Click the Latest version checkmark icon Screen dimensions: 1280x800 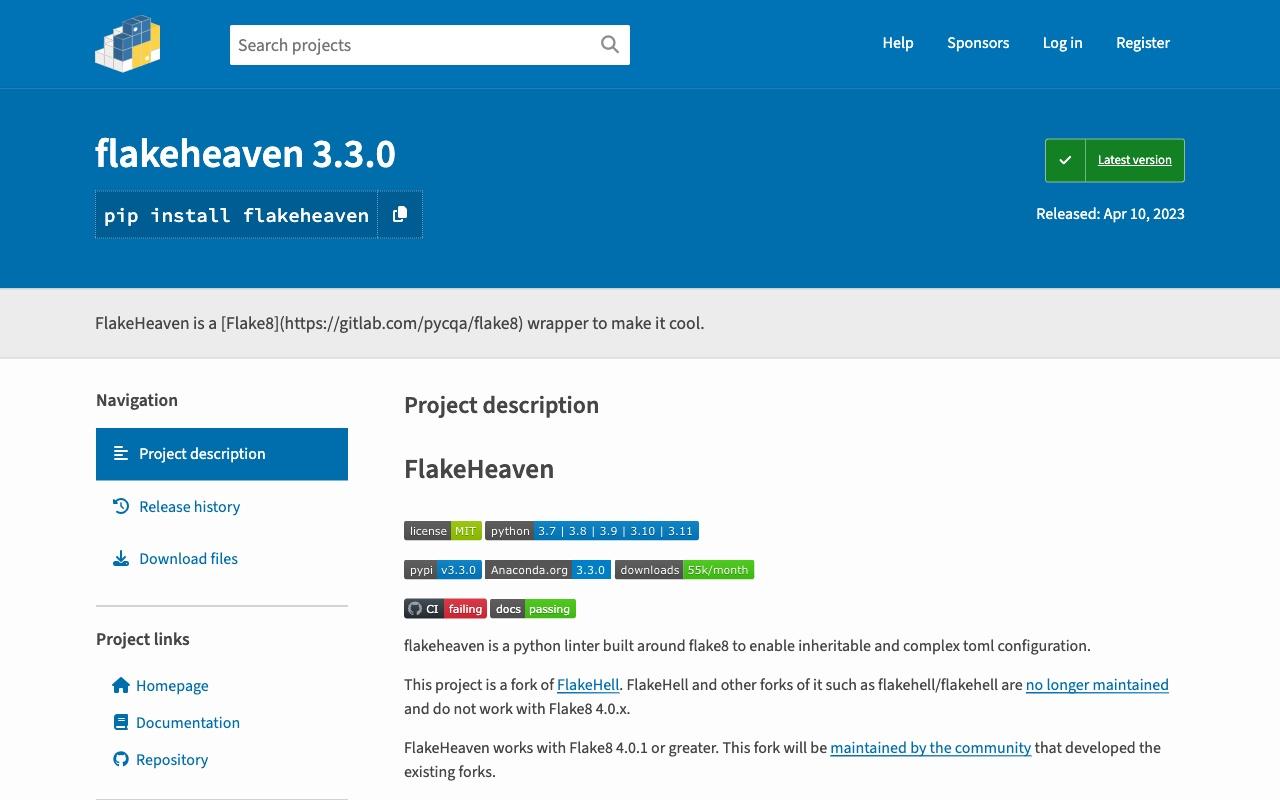point(1065,160)
